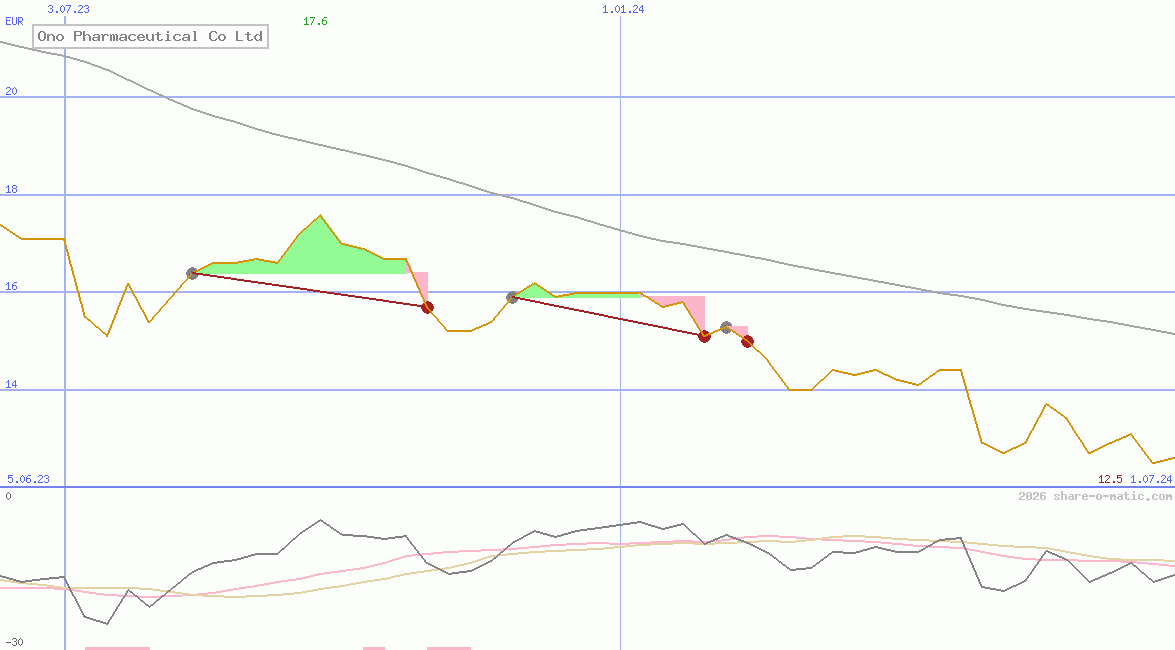This screenshot has height=650, width=1175.
Task: Click the 1.01.24 date label
Action: (x=623, y=9)
